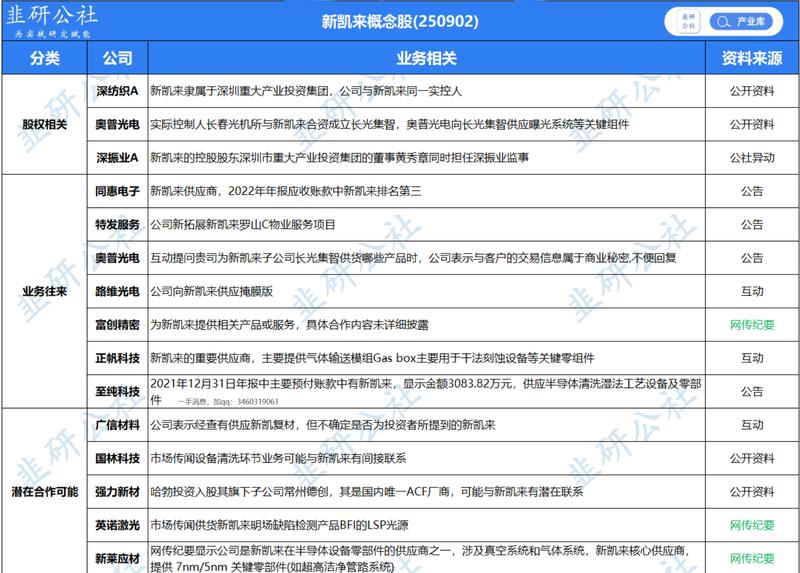Image resolution: width=800 pixels, height=573 pixels.
Task: Click the text 新凯来隶属于深圳重大产业投资集团
Action: coord(239,91)
